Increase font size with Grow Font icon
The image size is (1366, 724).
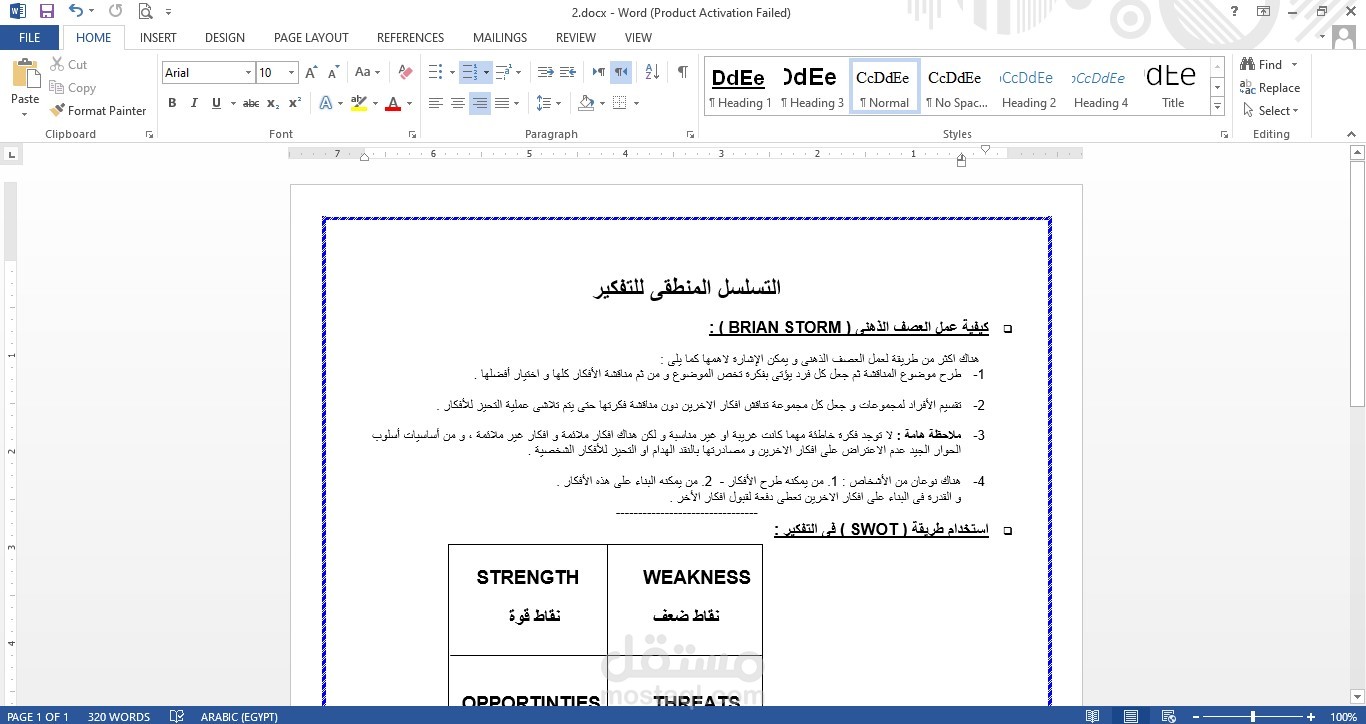312,72
